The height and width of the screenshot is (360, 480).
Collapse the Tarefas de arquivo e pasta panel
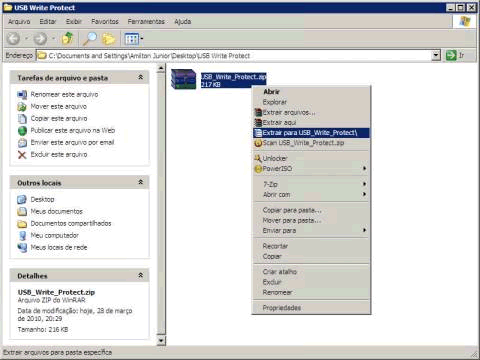[141, 77]
